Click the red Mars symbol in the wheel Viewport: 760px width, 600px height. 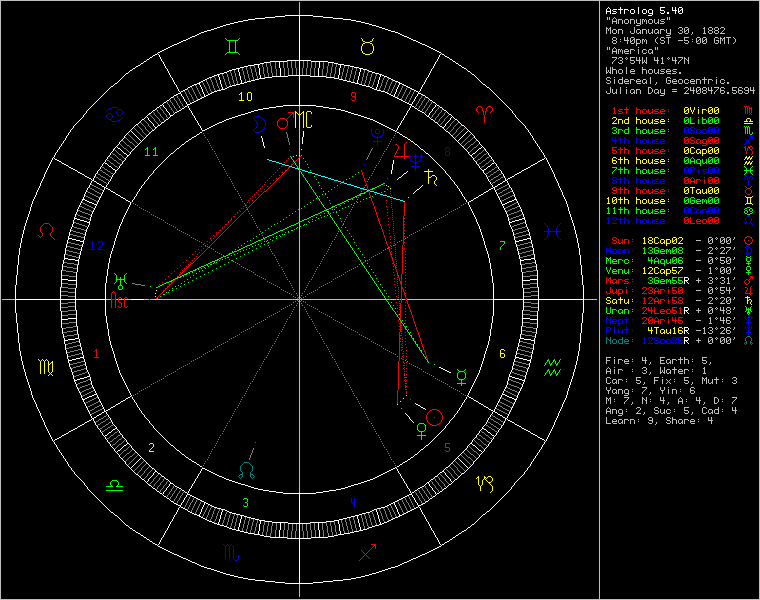(x=285, y=121)
